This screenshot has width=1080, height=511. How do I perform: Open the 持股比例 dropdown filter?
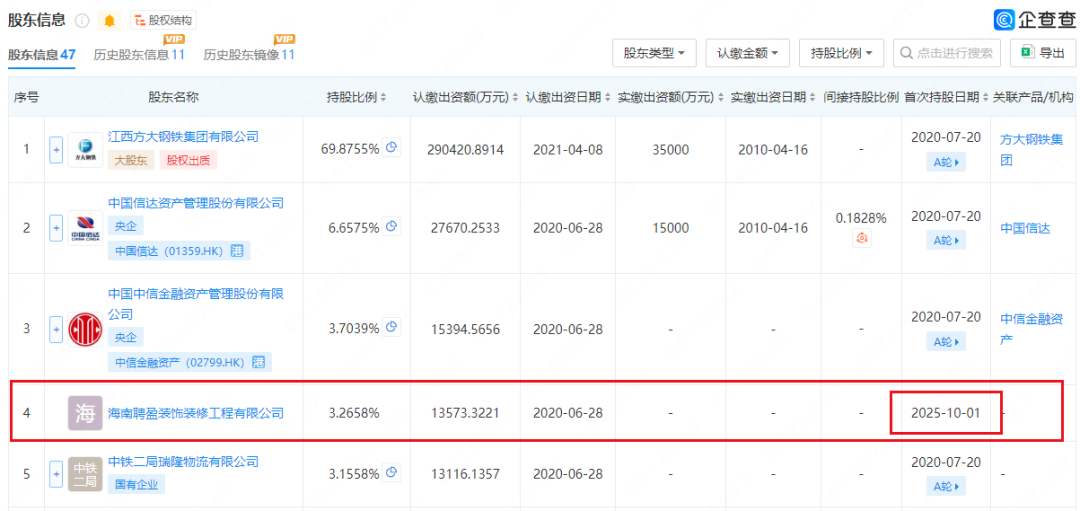842,53
